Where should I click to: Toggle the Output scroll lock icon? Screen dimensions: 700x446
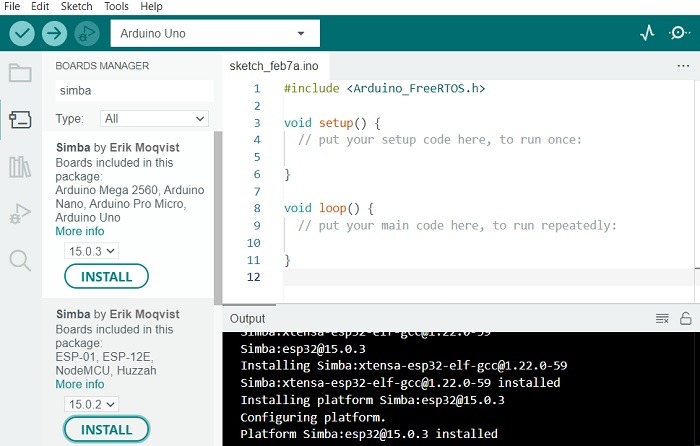point(685,319)
